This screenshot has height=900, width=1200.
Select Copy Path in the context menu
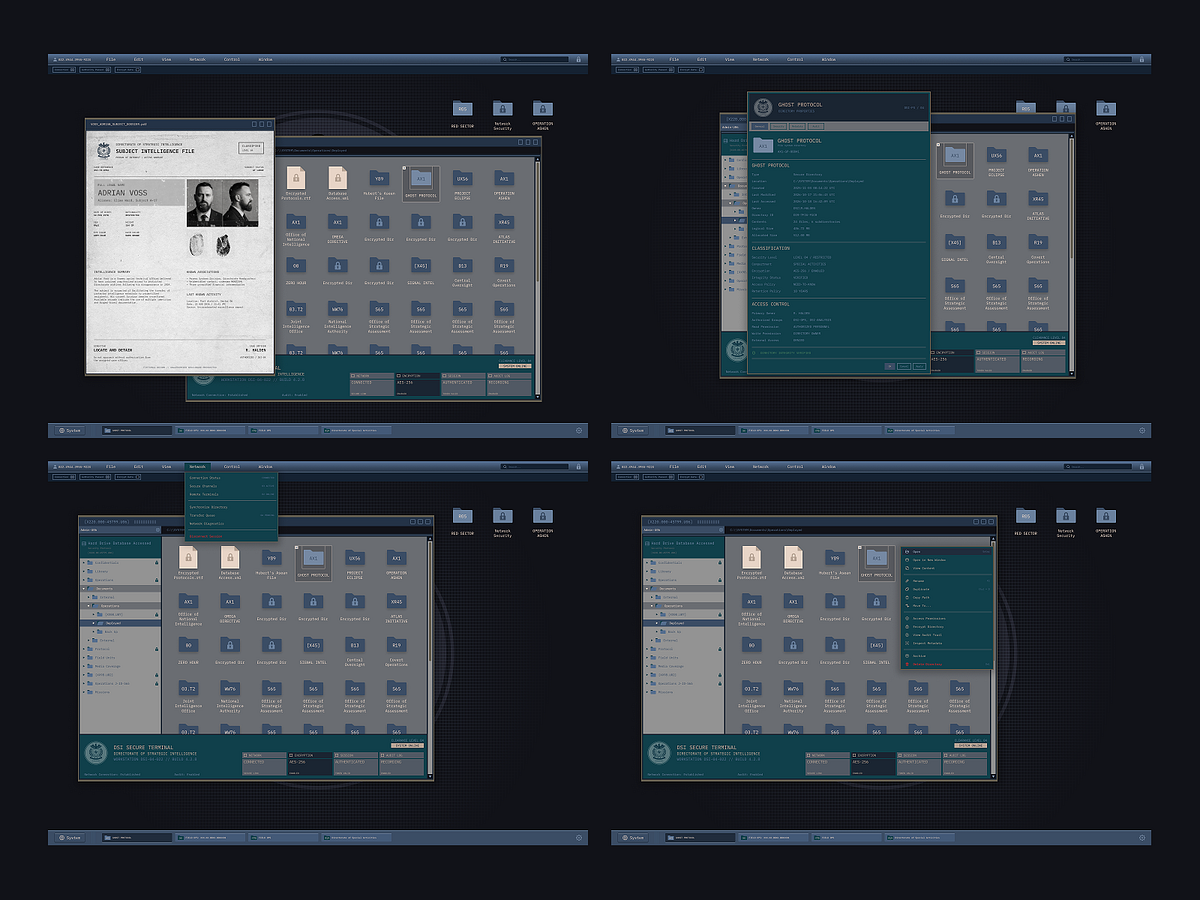[x=947, y=597]
